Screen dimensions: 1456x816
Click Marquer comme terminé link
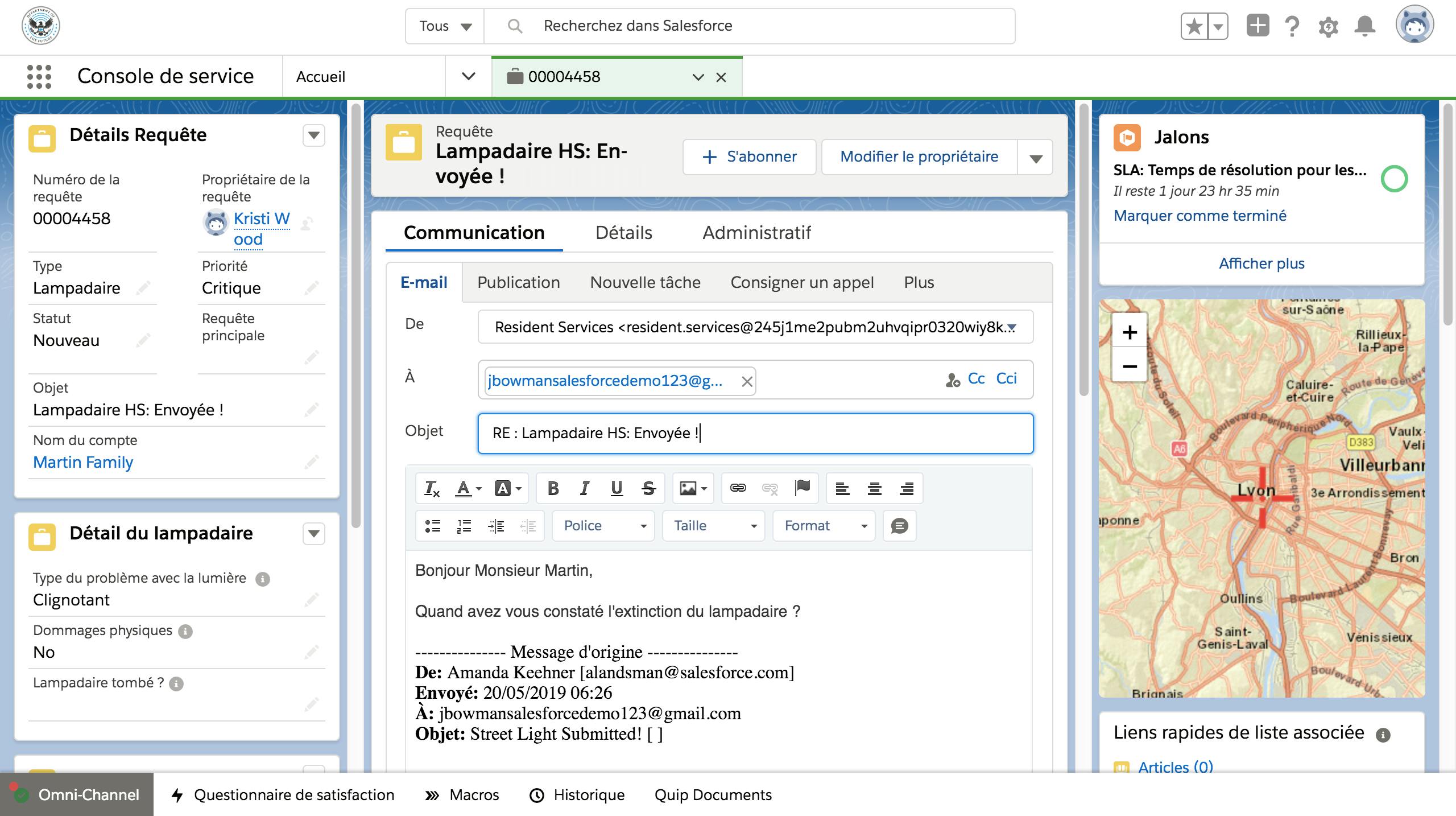click(x=1199, y=216)
